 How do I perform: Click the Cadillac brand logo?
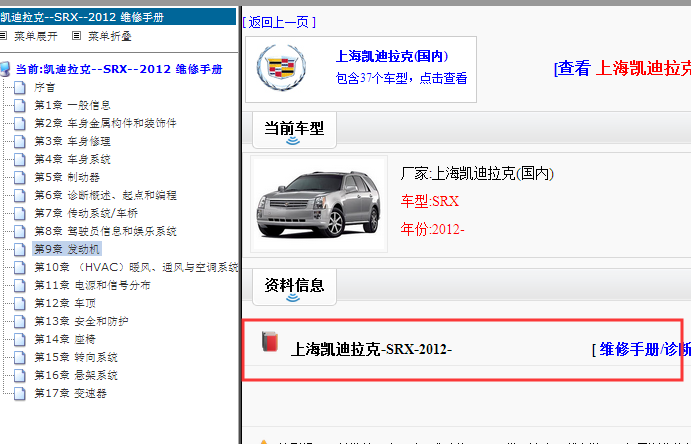coord(281,67)
